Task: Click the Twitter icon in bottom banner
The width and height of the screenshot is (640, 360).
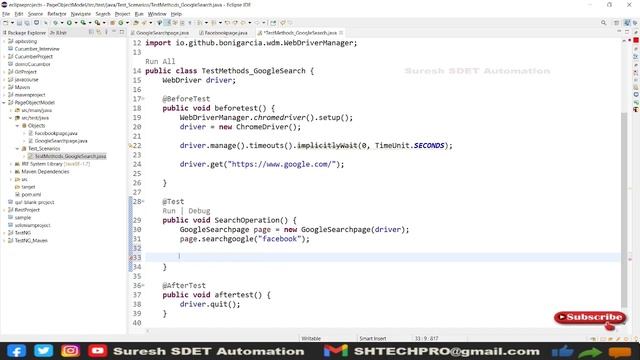Action: click(44, 351)
